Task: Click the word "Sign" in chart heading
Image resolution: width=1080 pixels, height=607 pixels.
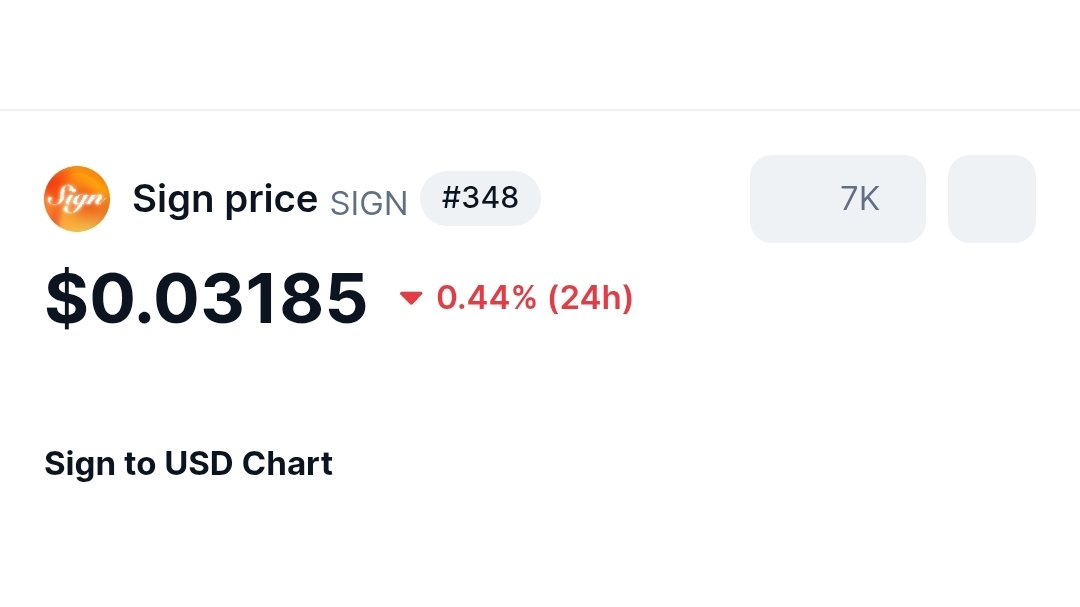Action: coord(72,465)
